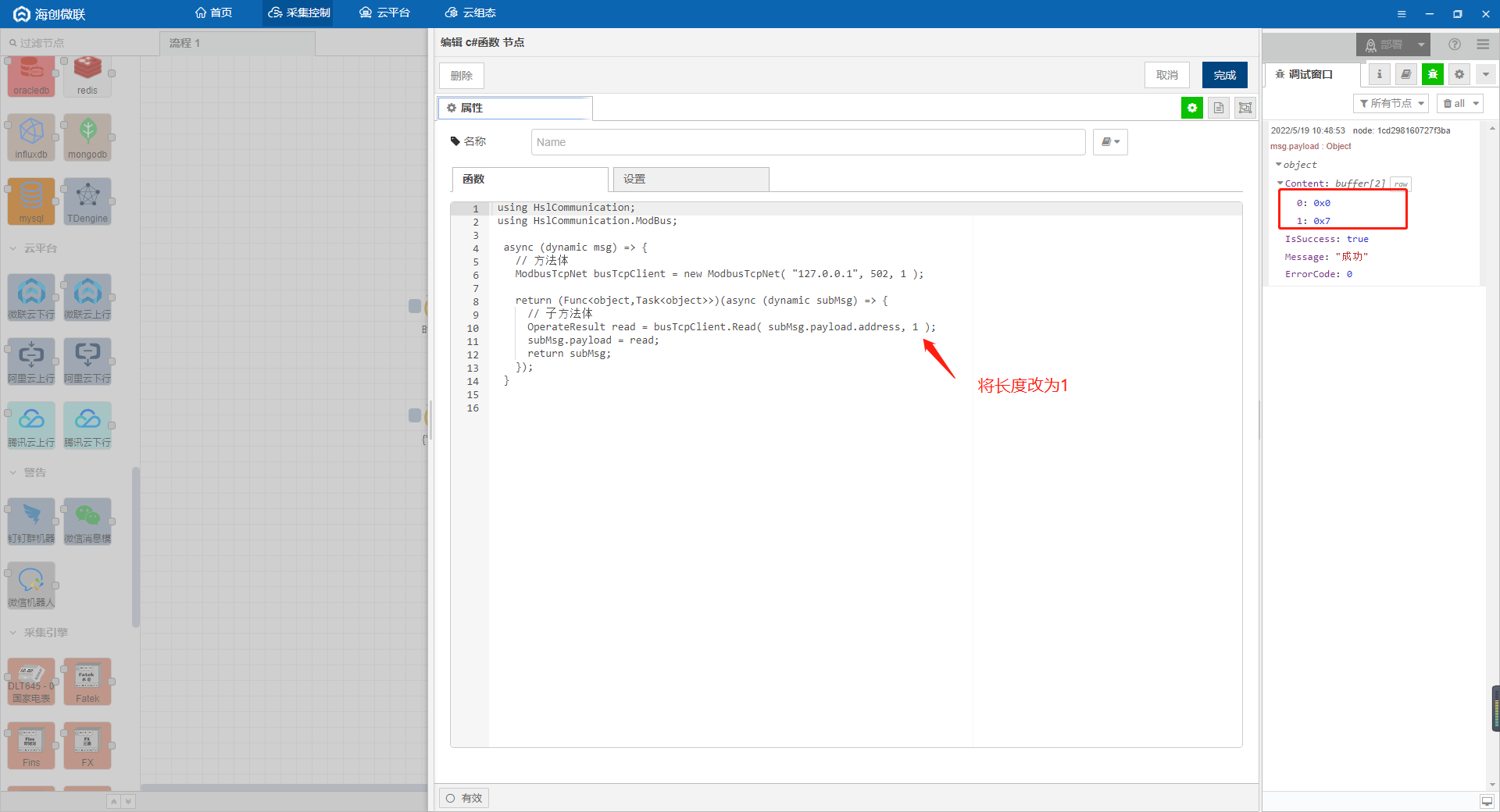Click the Name input field

point(808,142)
